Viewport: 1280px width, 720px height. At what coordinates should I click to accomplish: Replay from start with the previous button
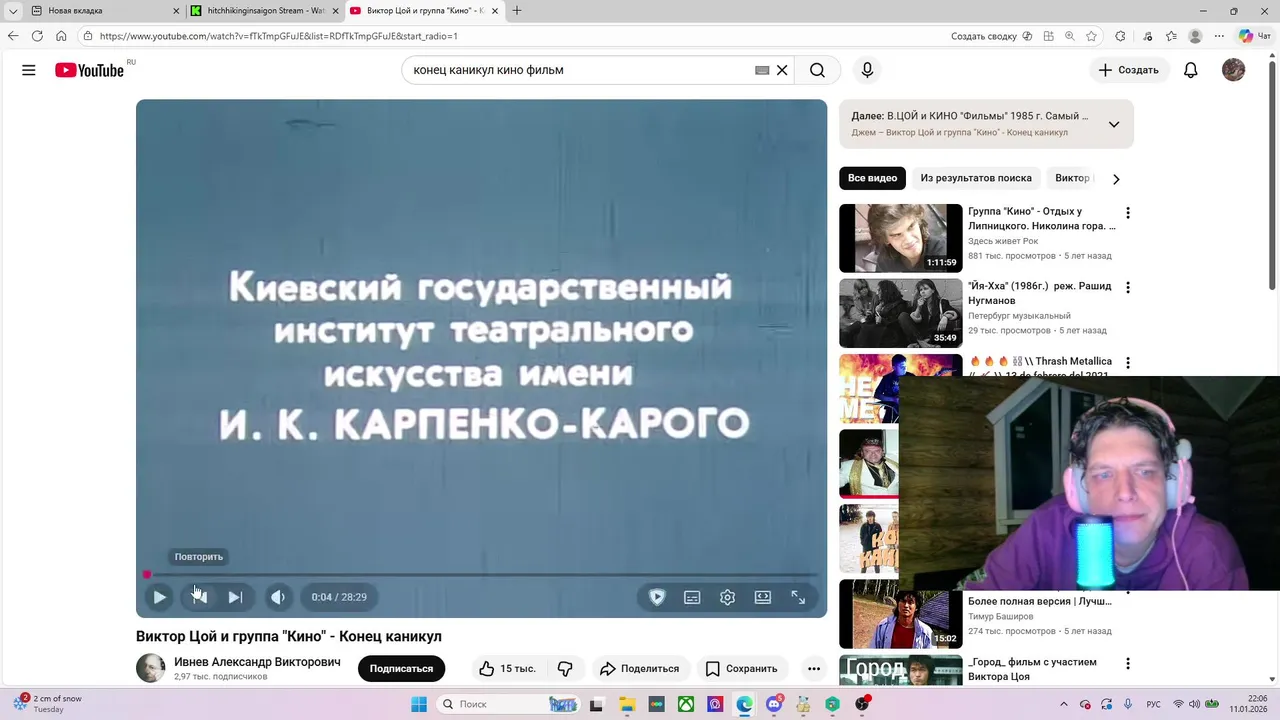(200, 597)
